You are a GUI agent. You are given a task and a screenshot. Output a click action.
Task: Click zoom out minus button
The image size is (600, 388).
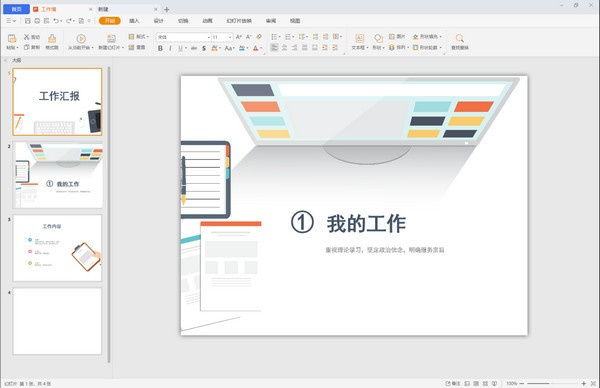click(522, 383)
